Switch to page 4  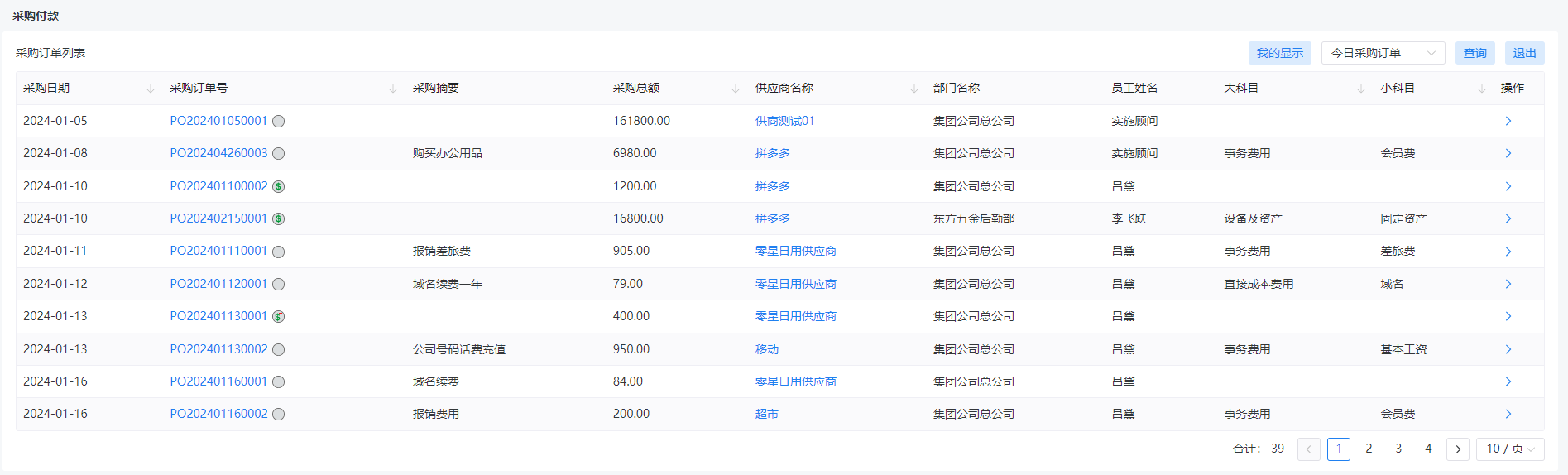coord(1428,449)
